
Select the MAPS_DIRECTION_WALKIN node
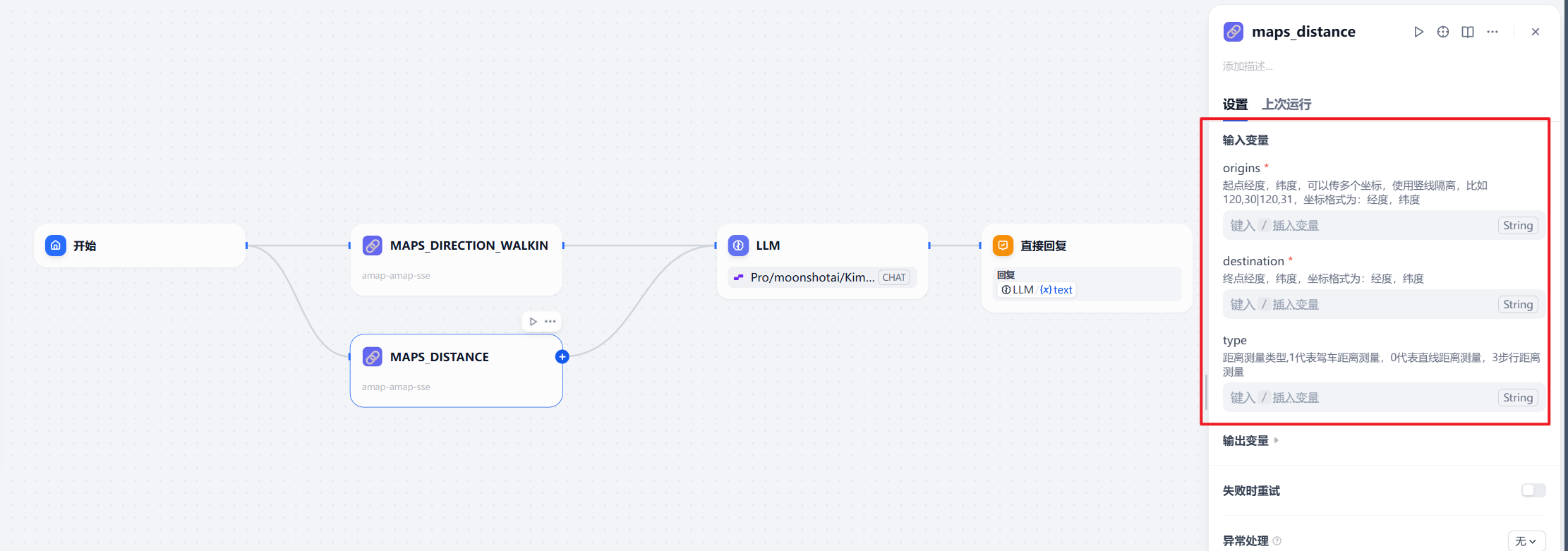pyautogui.click(x=456, y=259)
